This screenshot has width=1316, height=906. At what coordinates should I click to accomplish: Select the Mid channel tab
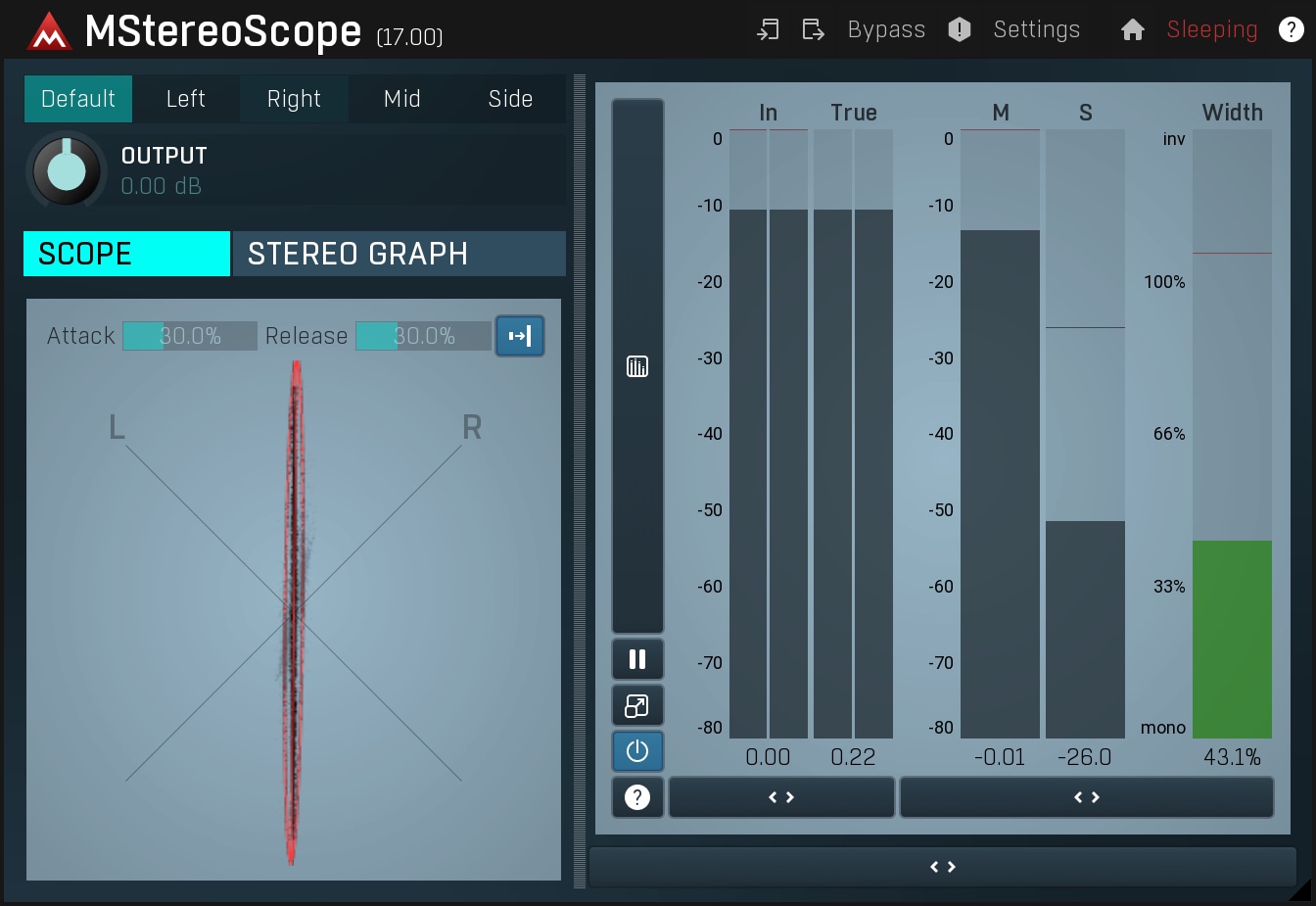(402, 99)
